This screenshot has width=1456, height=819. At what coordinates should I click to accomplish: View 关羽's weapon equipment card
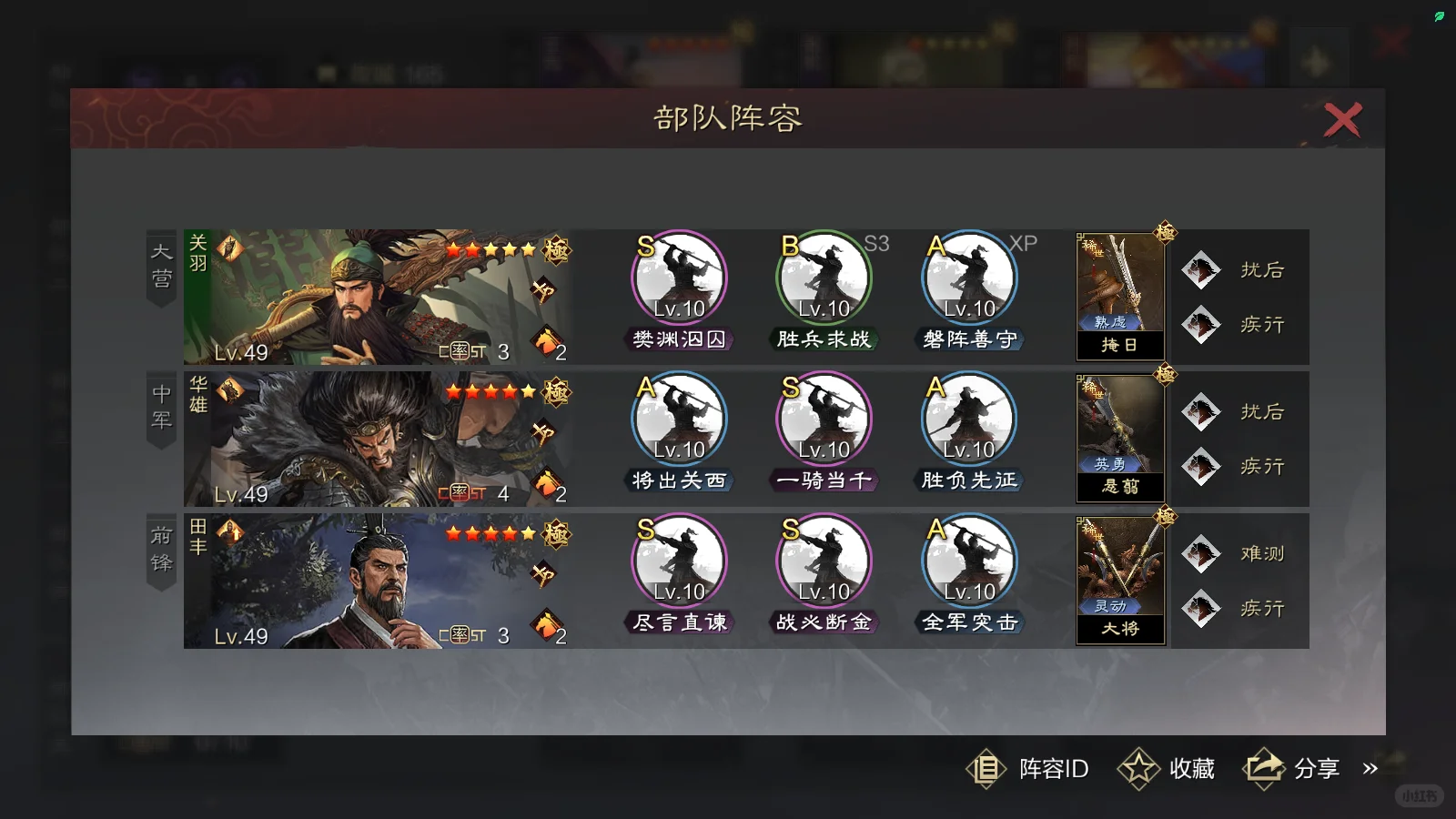pyautogui.click(x=1120, y=296)
